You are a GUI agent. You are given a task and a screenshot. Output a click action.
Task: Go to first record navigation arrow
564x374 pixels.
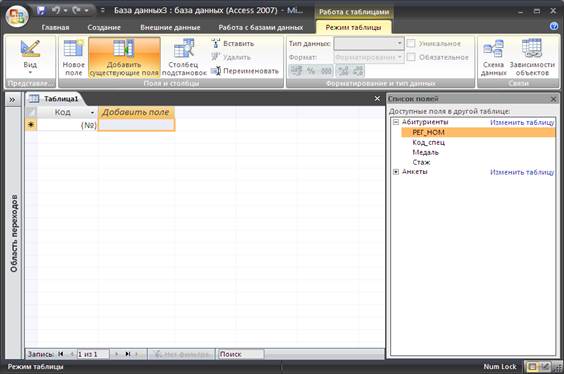coord(61,354)
